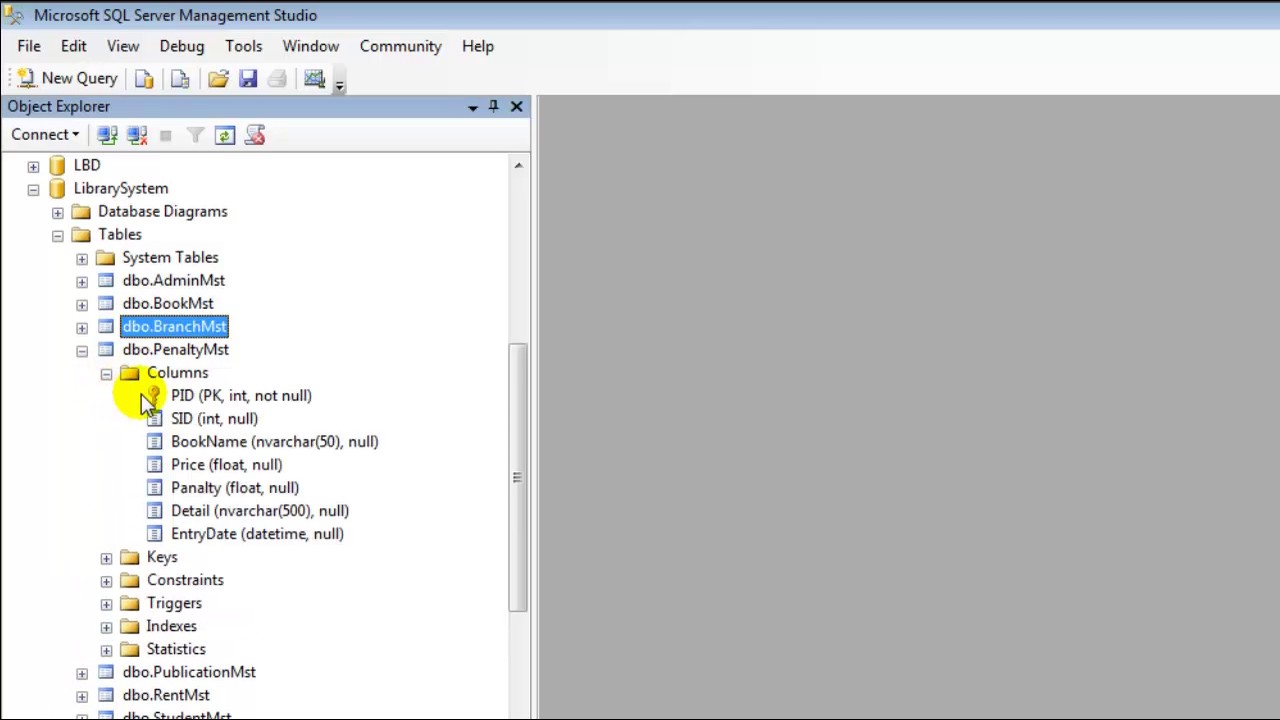Click the Object Explorer vertical scrollbar thumb
Screen dimensions: 1280x720
coord(518,477)
